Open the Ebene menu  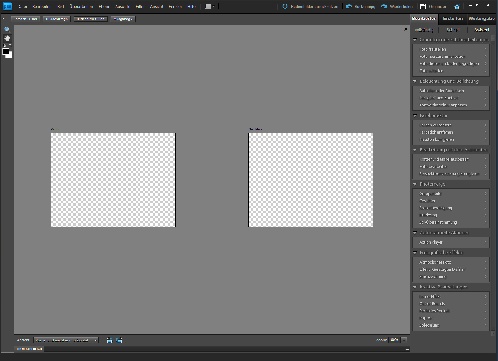(x=104, y=6)
